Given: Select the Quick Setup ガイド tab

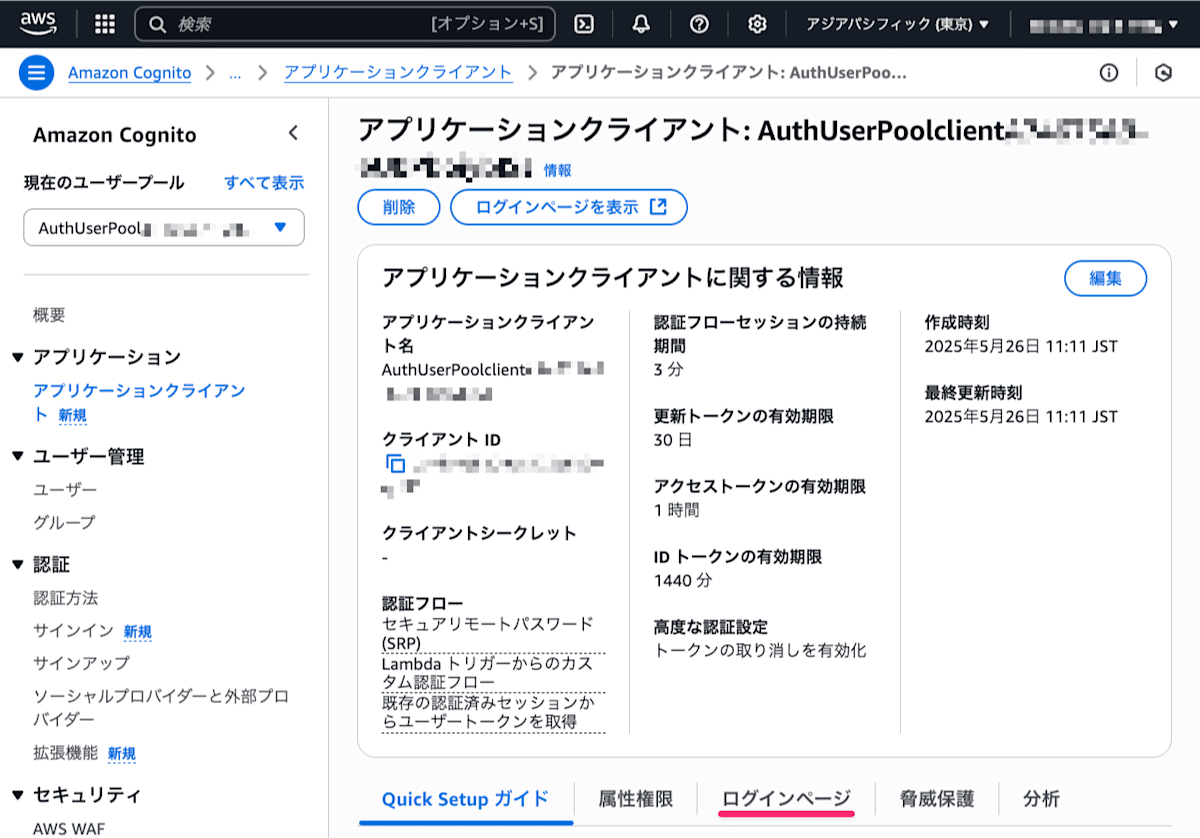Looking at the screenshot, I should [x=466, y=799].
